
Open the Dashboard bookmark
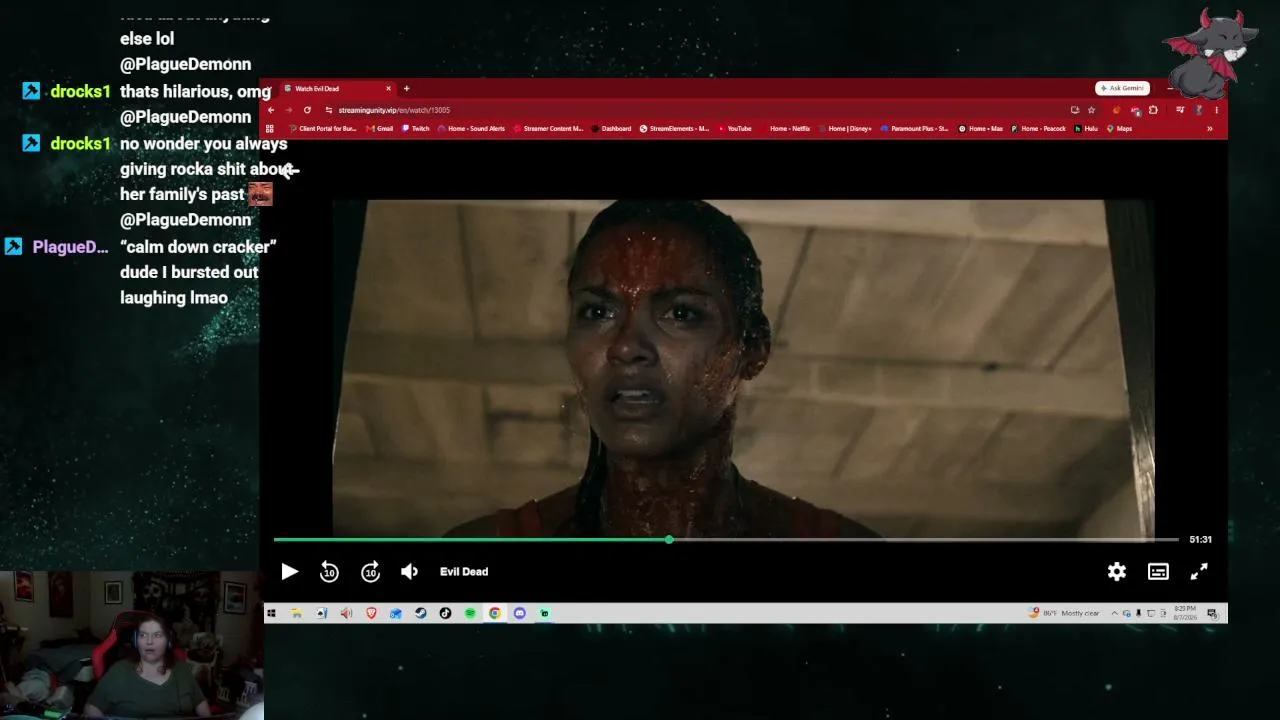(611, 129)
